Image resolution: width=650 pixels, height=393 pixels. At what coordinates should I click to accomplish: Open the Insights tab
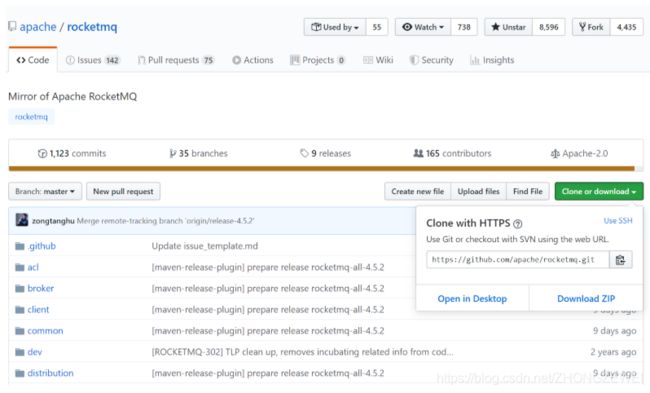pos(492,60)
